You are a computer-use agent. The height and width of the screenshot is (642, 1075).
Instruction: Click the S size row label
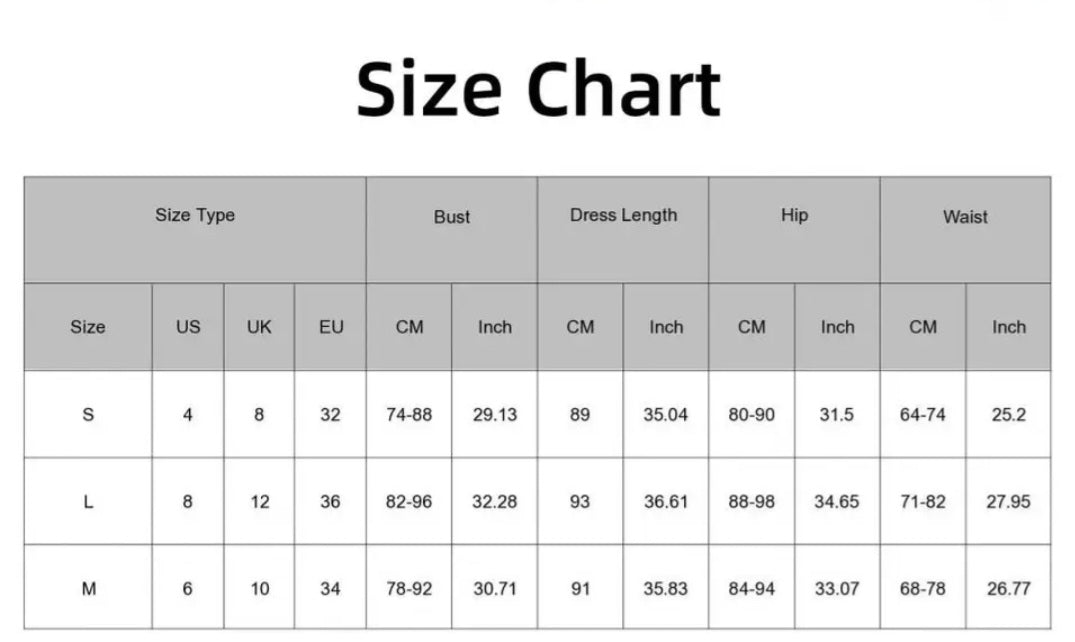(88, 414)
